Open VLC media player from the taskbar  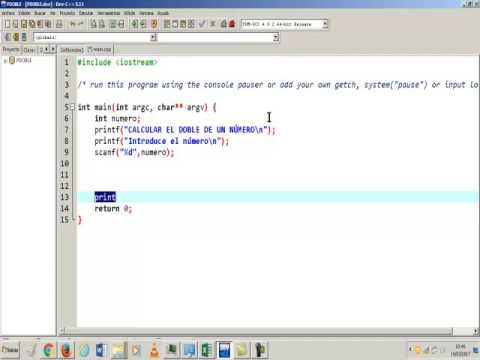[x=154, y=350]
